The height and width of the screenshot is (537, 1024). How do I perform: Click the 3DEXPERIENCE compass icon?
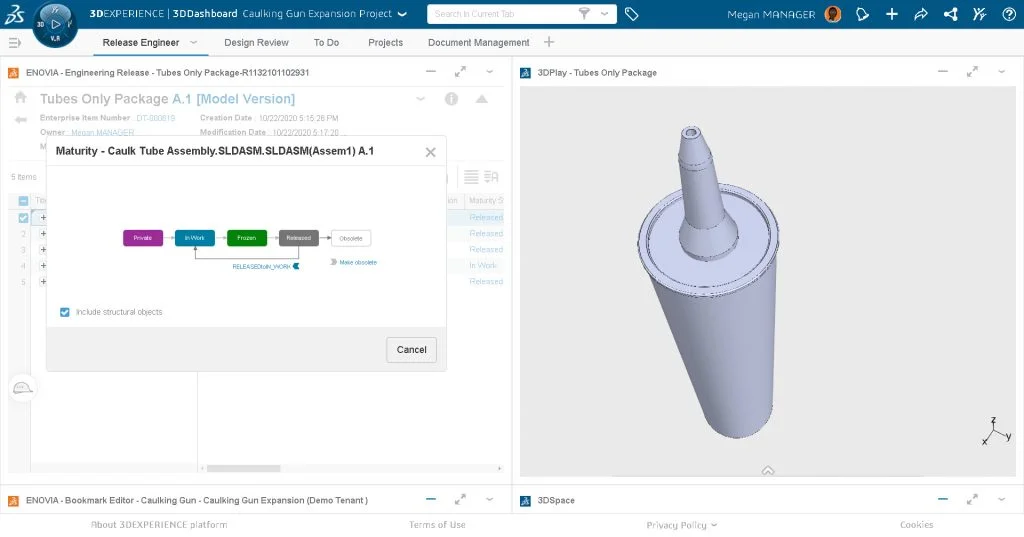pos(56,24)
